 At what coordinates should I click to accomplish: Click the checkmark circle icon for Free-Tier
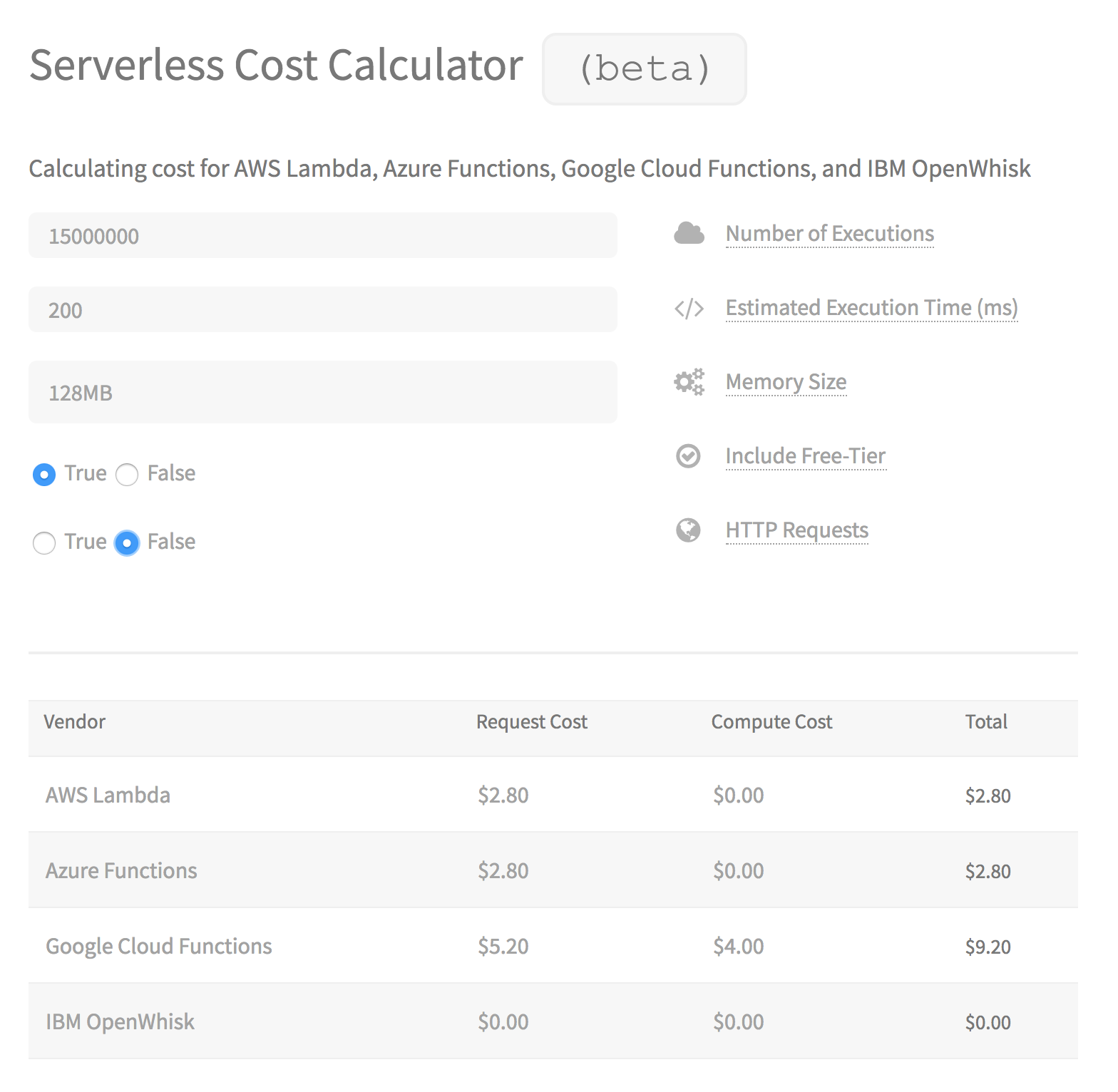[x=688, y=456]
